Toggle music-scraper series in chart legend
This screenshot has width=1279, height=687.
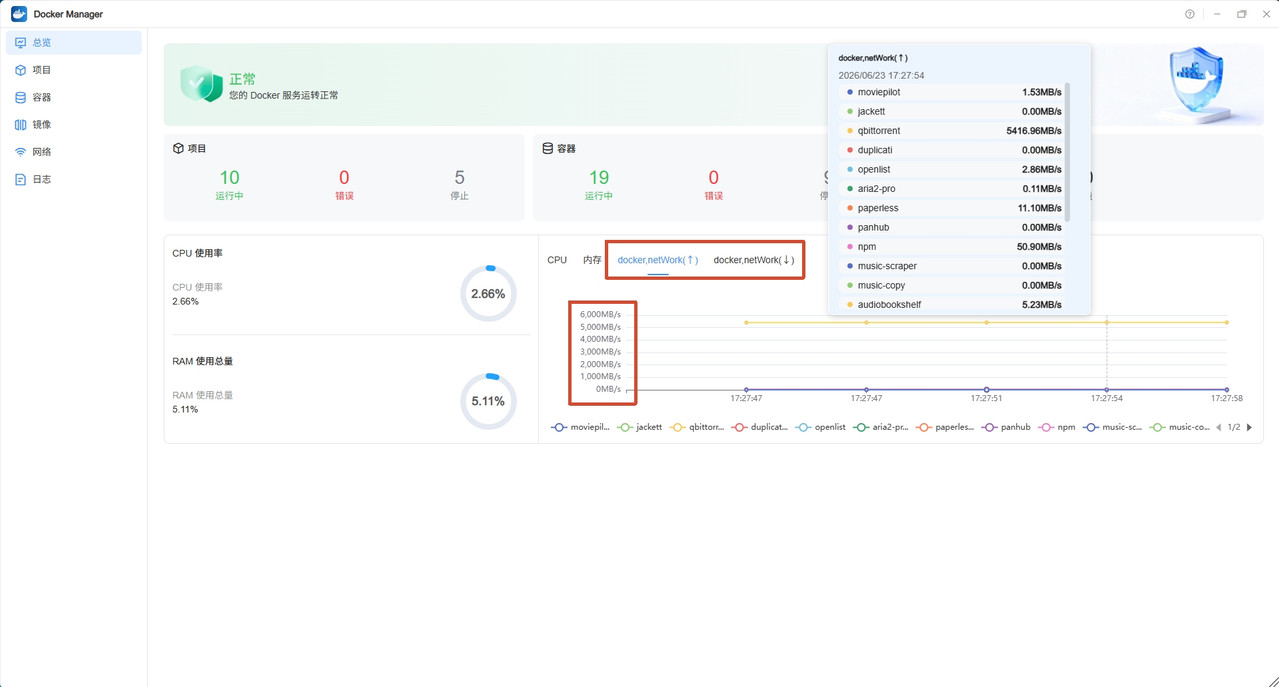coord(1113,427)
